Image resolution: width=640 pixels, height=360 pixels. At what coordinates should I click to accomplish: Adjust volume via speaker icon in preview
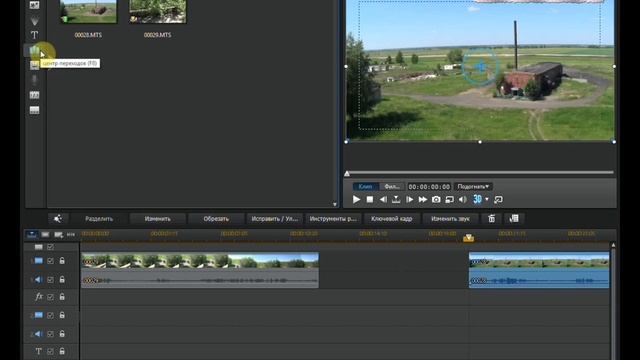pyautogui.click(x=462, y=200)
